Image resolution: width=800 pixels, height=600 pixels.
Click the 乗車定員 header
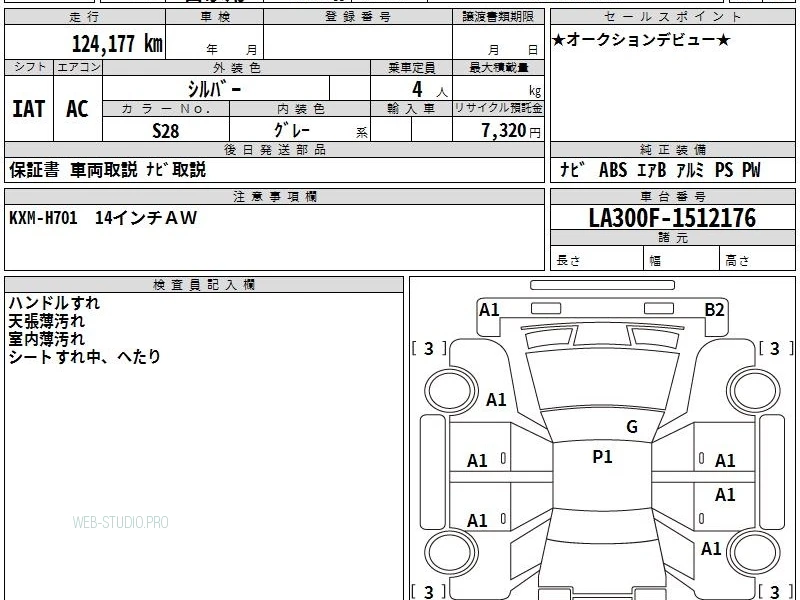click(411, 68)
